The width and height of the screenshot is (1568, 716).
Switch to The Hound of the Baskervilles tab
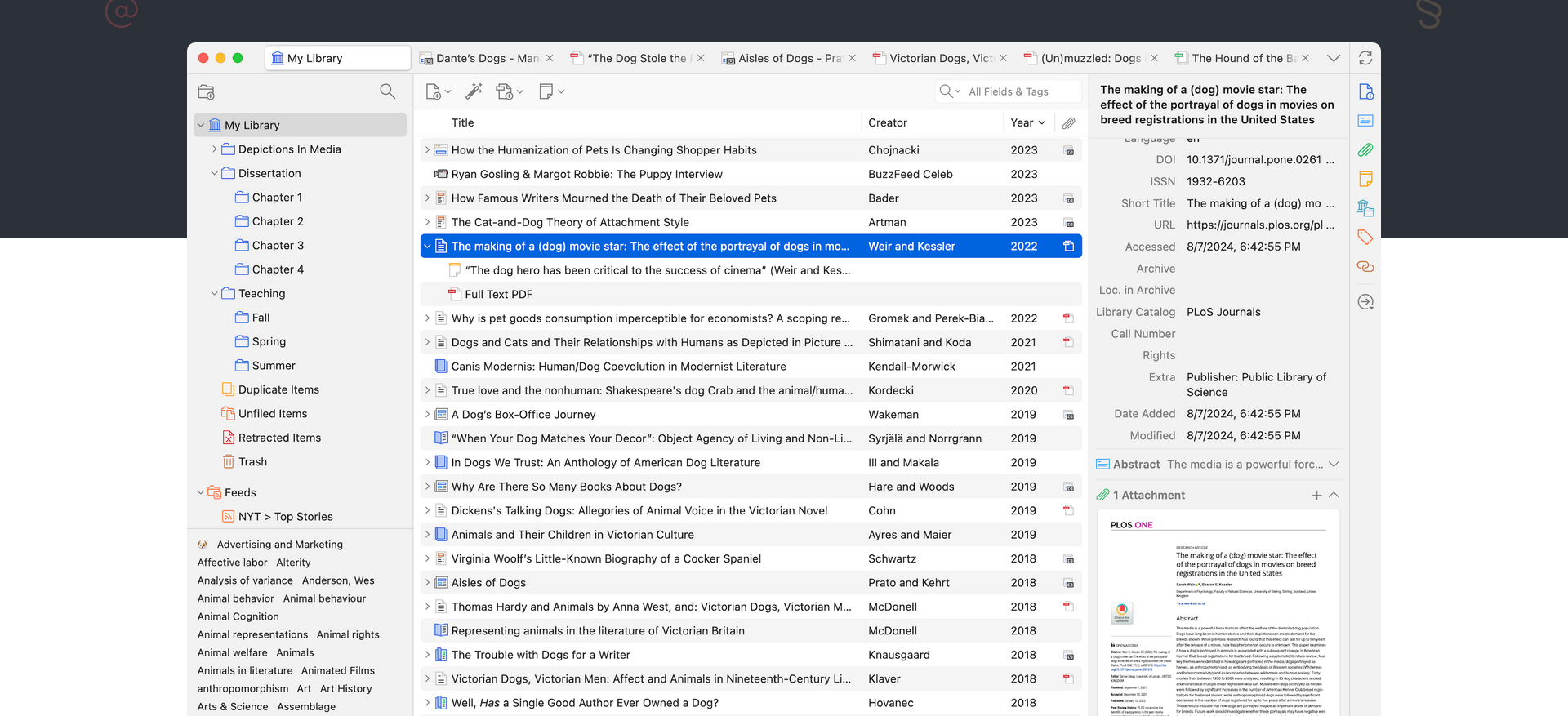[x=1241, y=58]
